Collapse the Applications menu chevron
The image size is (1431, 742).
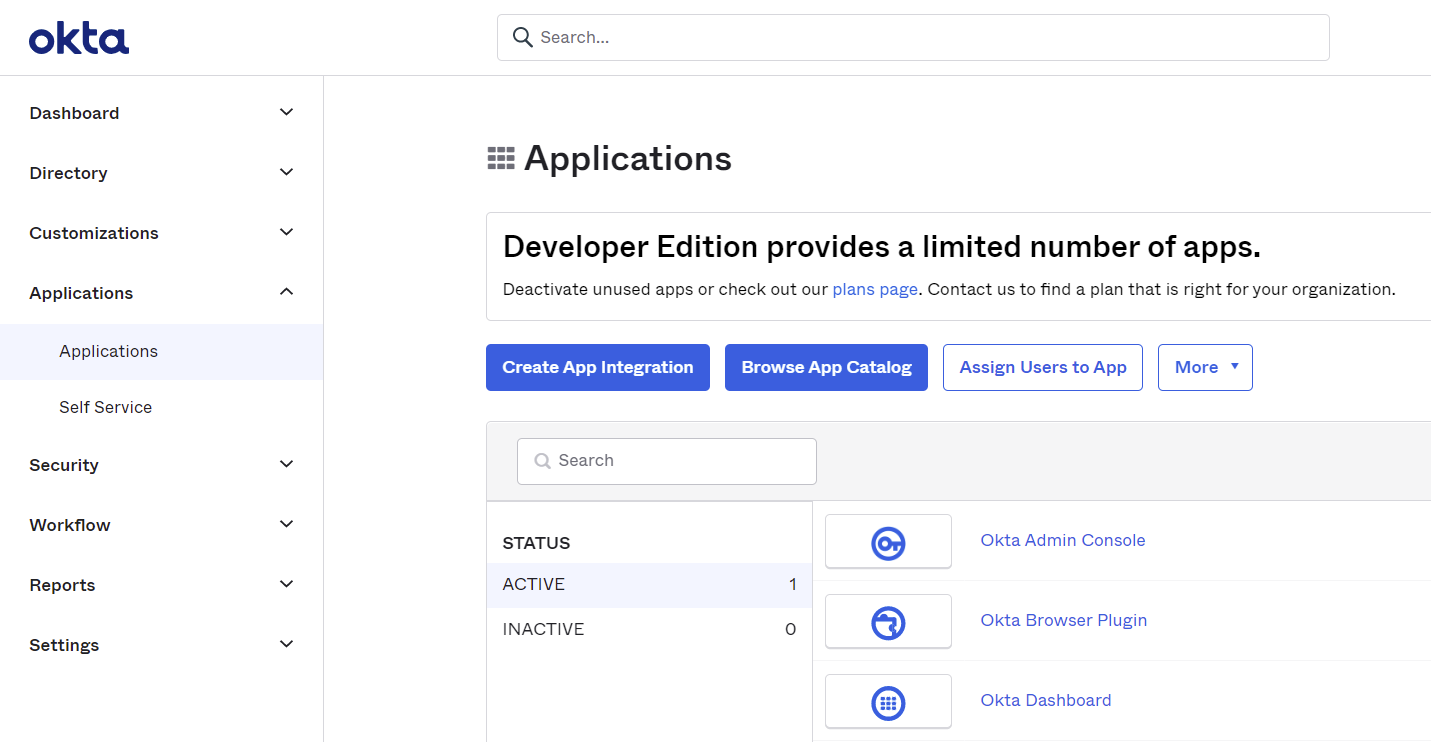pyautogui.click(x=287, y=292)
